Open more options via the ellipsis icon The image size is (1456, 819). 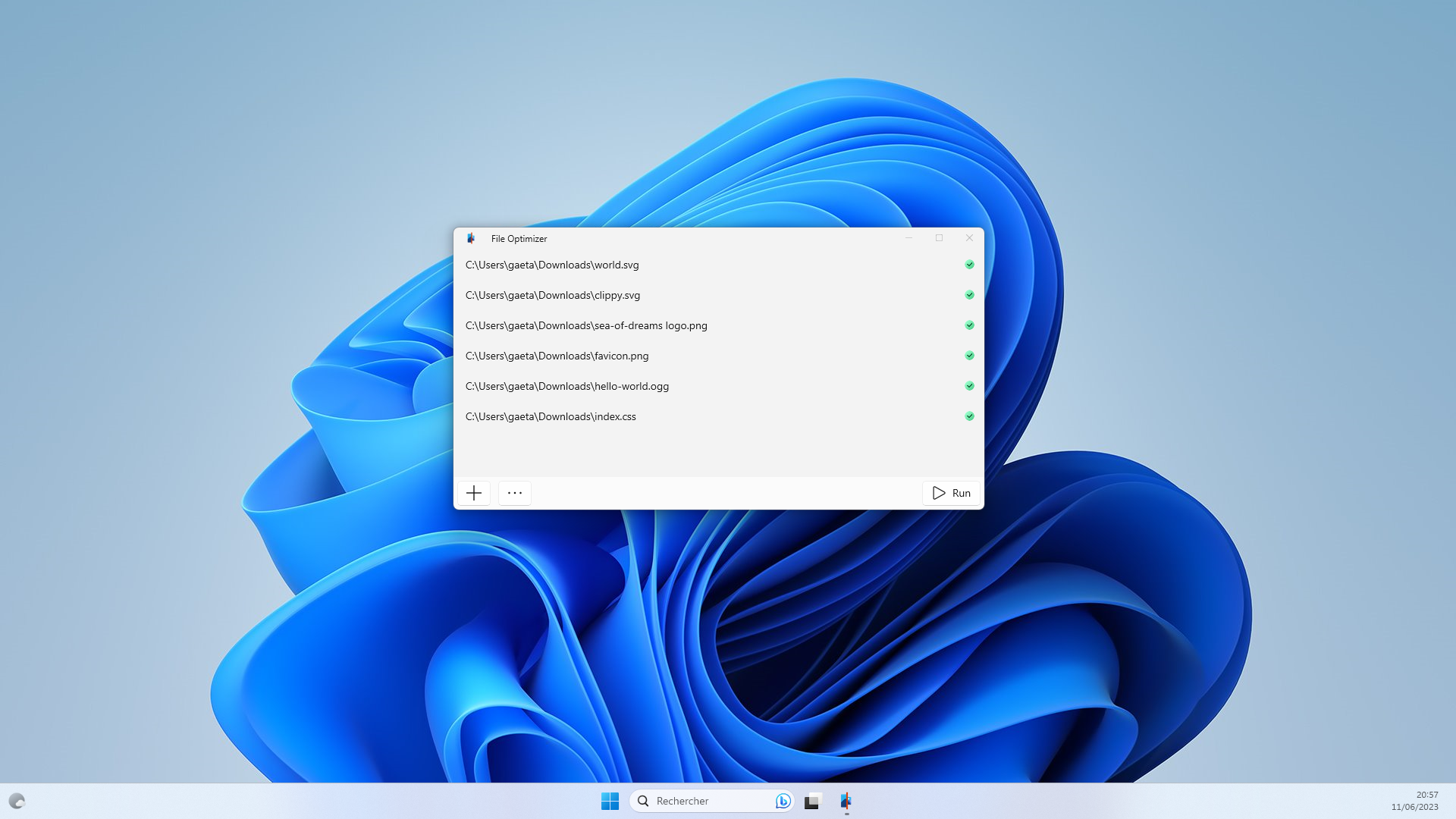[514, 493]
